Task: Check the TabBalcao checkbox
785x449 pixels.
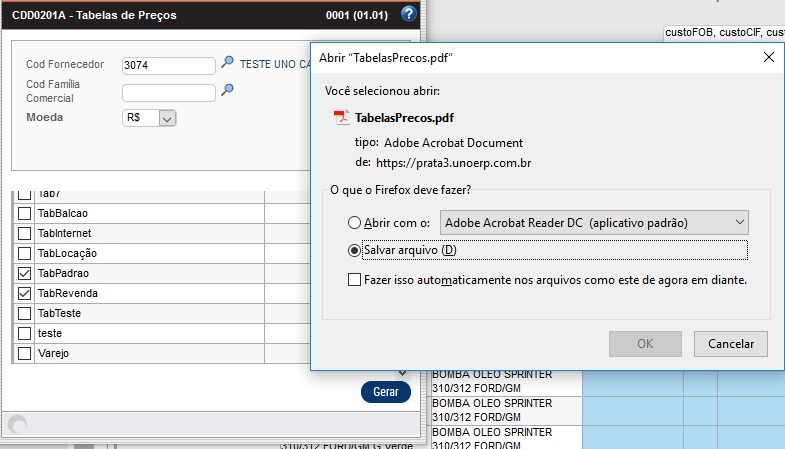Action: pos(25,213)
